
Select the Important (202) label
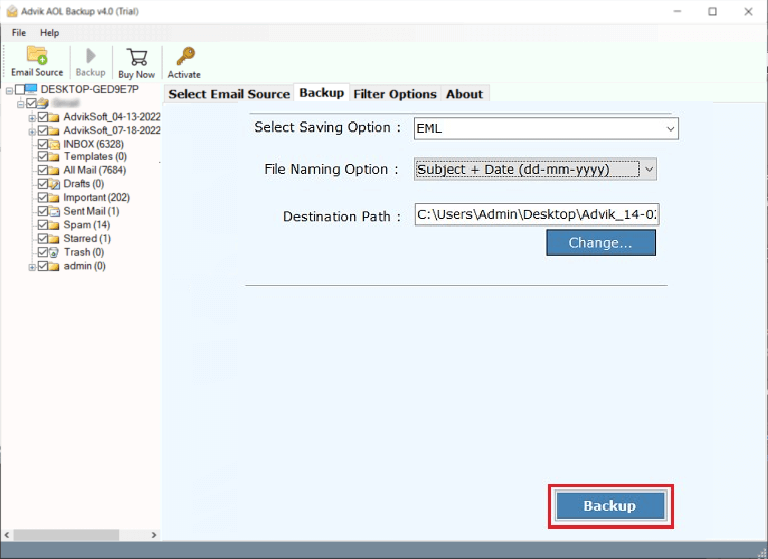pyautogui.click(x=96, y=197)
